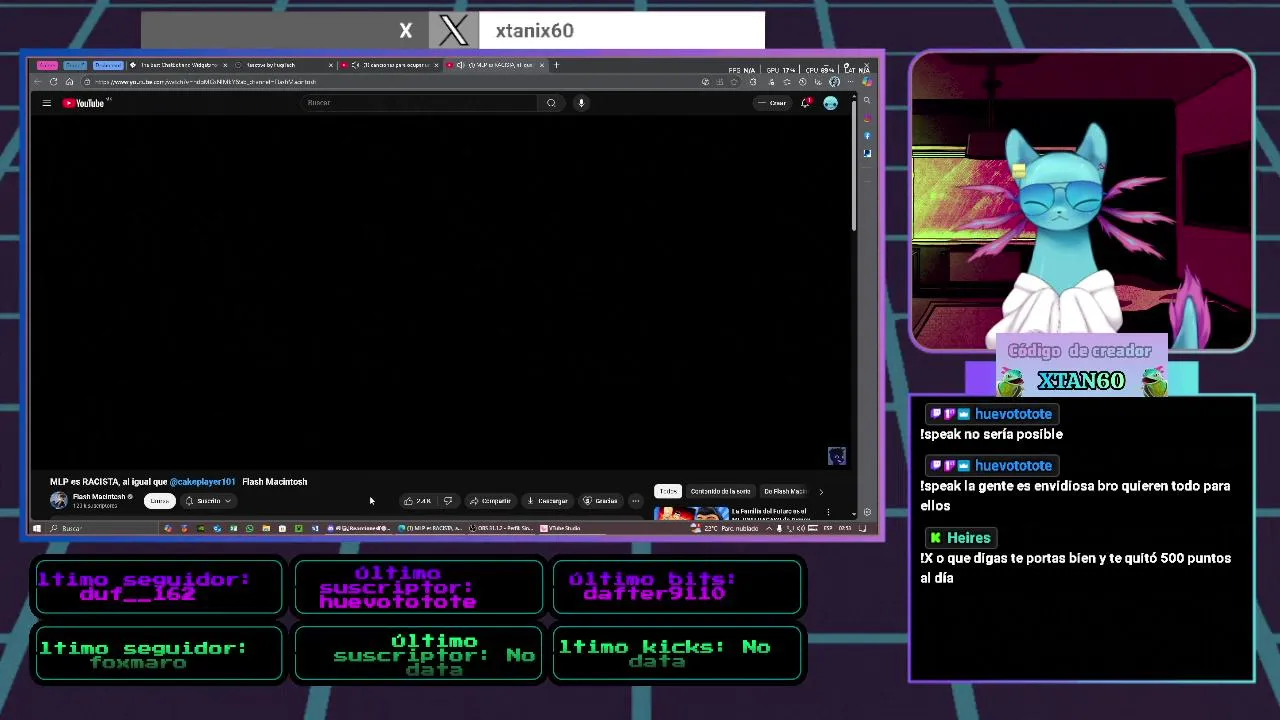The image size is (1280, 720).
Task: Click the channel watermark in the video corner
Action: point(837,456)
